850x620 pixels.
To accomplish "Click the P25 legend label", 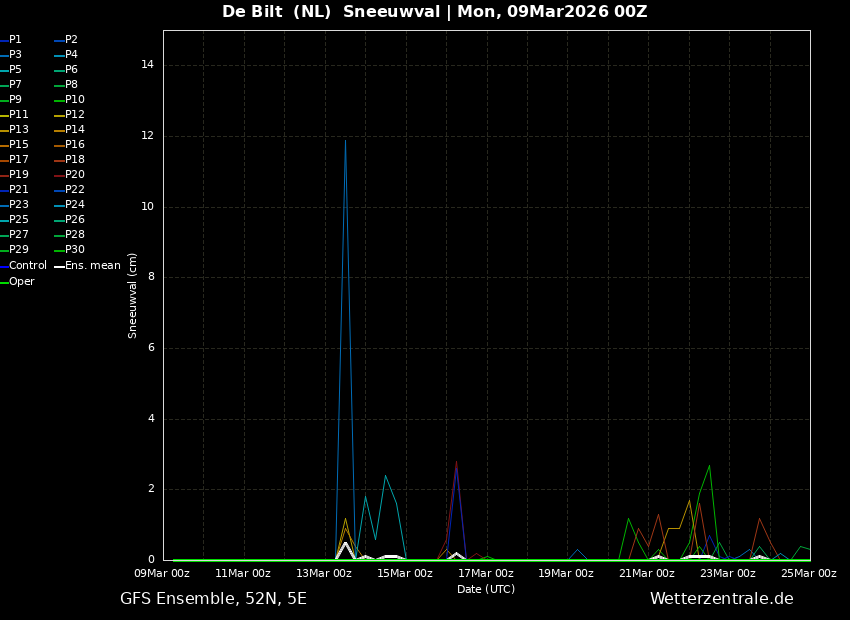I will click(18, 220).
